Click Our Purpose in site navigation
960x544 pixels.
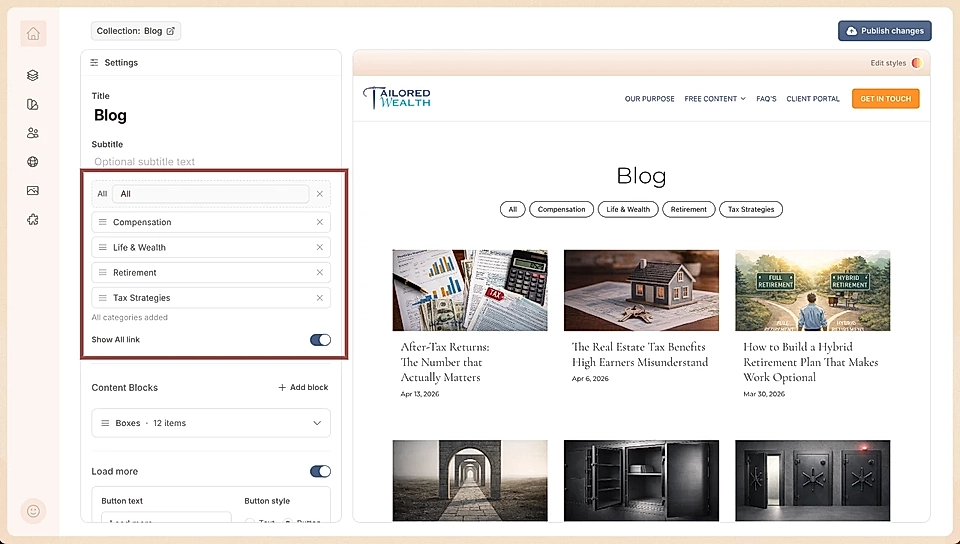point(650,99)
